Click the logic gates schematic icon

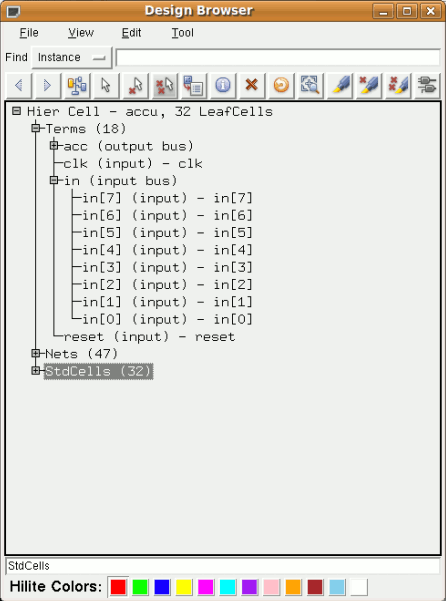point(427,85)
